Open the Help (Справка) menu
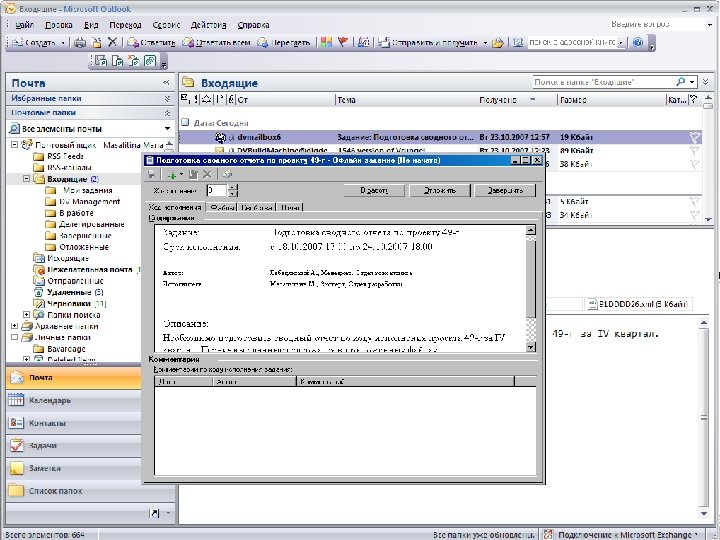This screenshot has height=540, width=720. coord(253,25)
